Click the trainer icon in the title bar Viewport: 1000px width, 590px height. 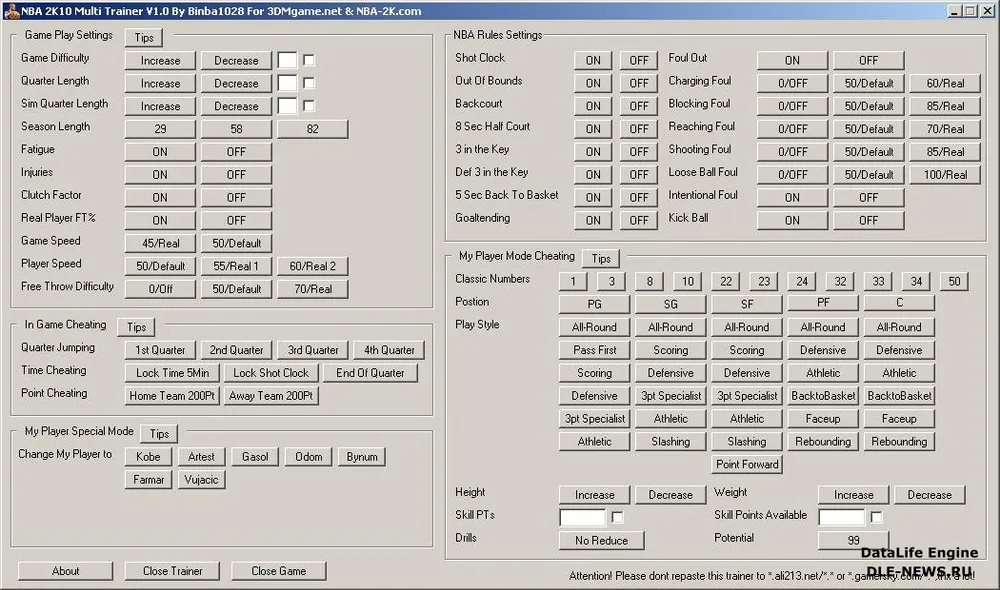click(9, 10)
